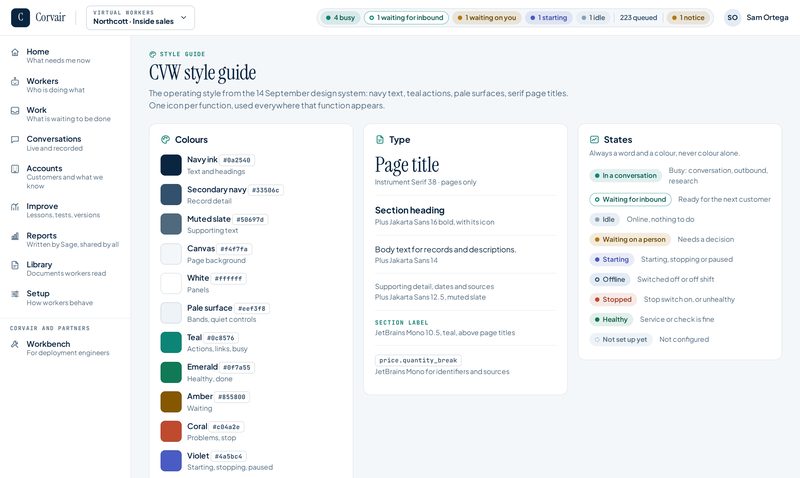Click the chart icon beside States
This screenshot has width=800, height=478.
pyautogui.click(x=594, y=139)
